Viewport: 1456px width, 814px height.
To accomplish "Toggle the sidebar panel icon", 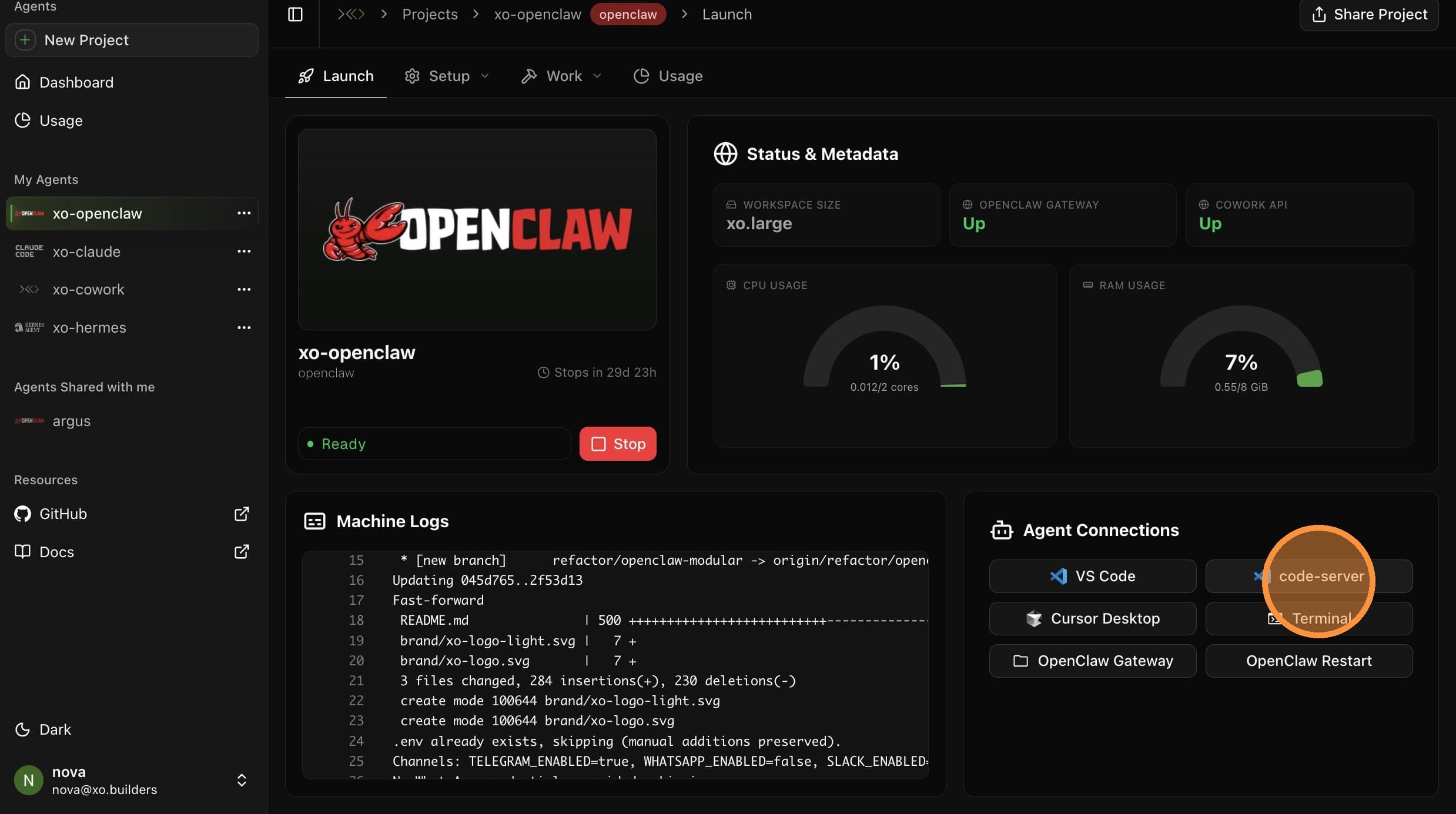I will (x=295, y=14).
